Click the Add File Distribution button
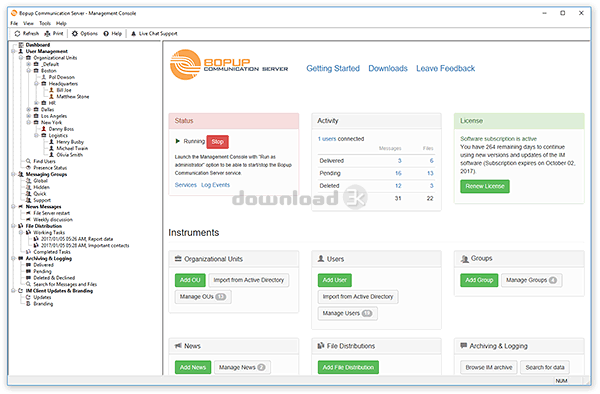 click(348, 367)
